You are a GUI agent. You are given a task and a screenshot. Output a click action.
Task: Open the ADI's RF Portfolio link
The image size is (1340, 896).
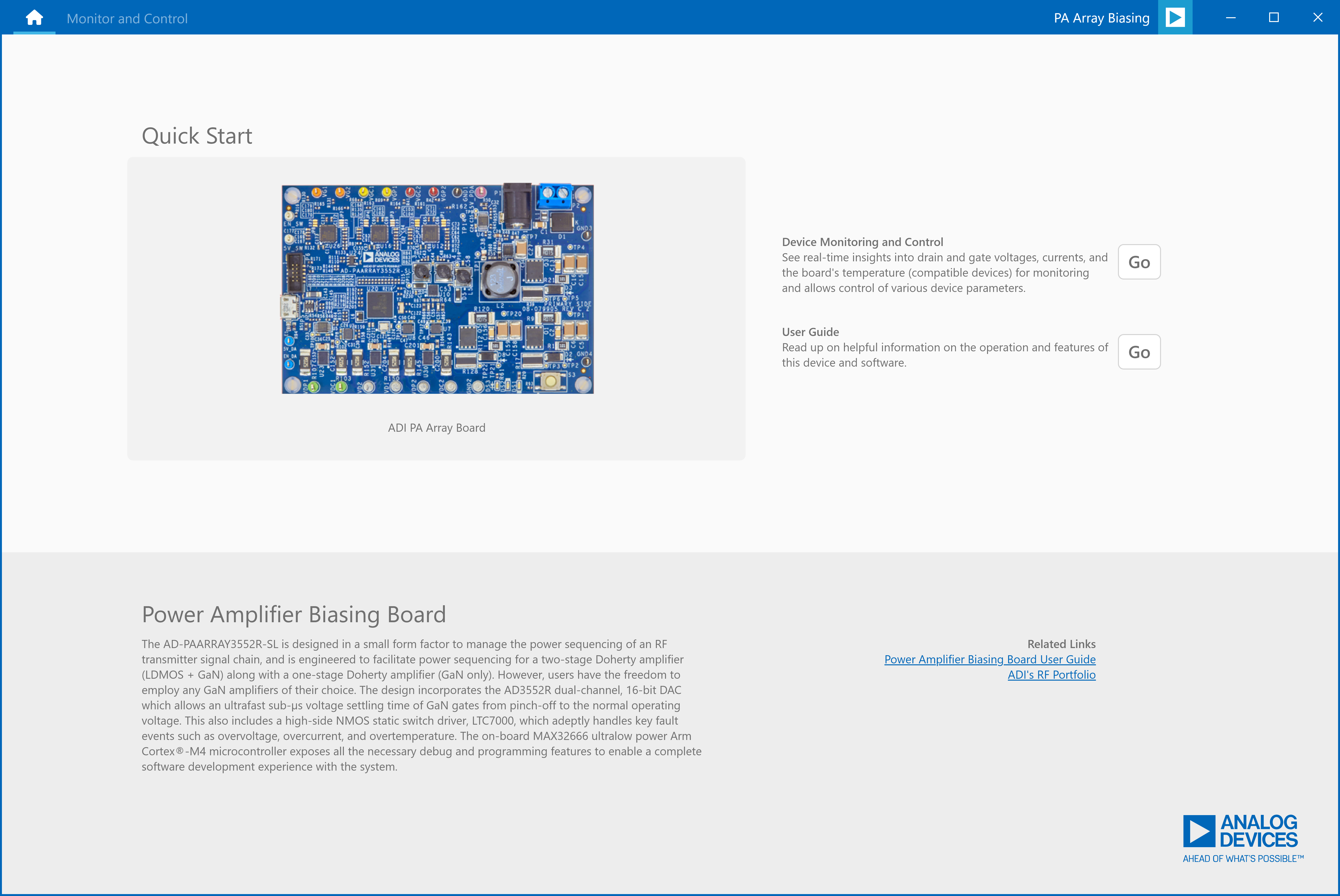pyautogui.click(x=1052, y=674)
